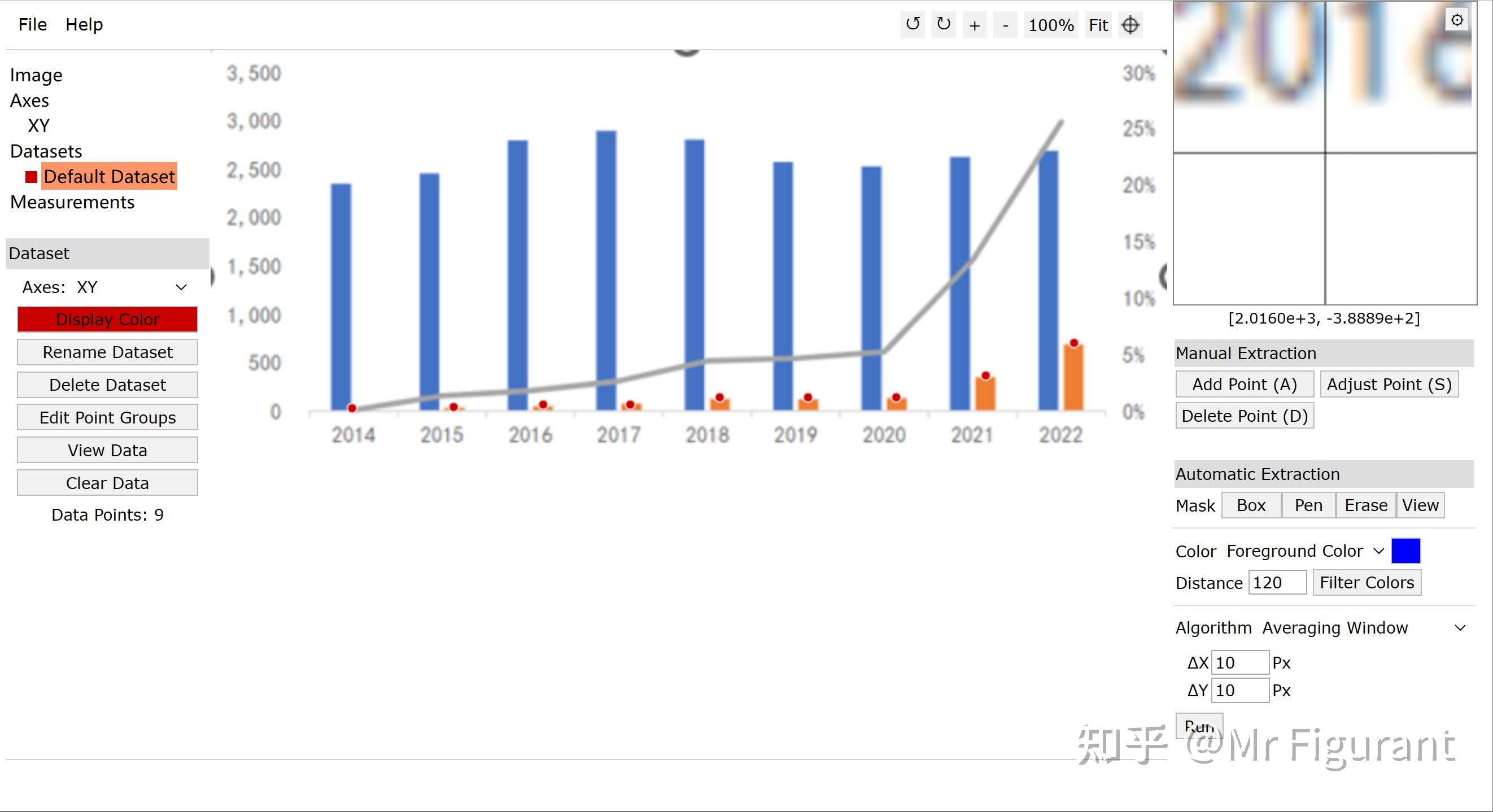Click the data point at 2014 baseline
Screen dimensions: 1493x812
point(352,408)
